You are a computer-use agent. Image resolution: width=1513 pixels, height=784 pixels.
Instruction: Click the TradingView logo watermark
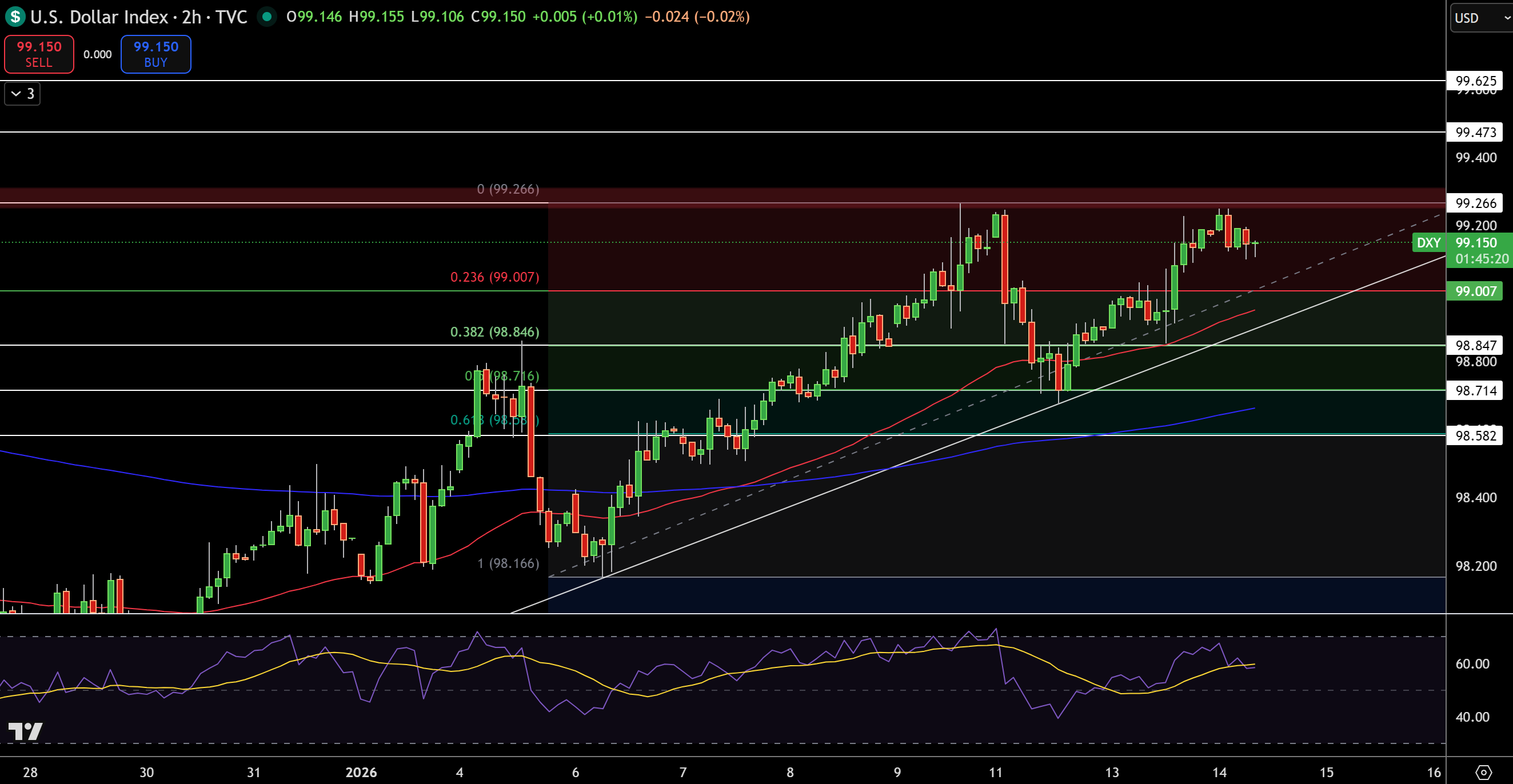click(x=26, y=730)
